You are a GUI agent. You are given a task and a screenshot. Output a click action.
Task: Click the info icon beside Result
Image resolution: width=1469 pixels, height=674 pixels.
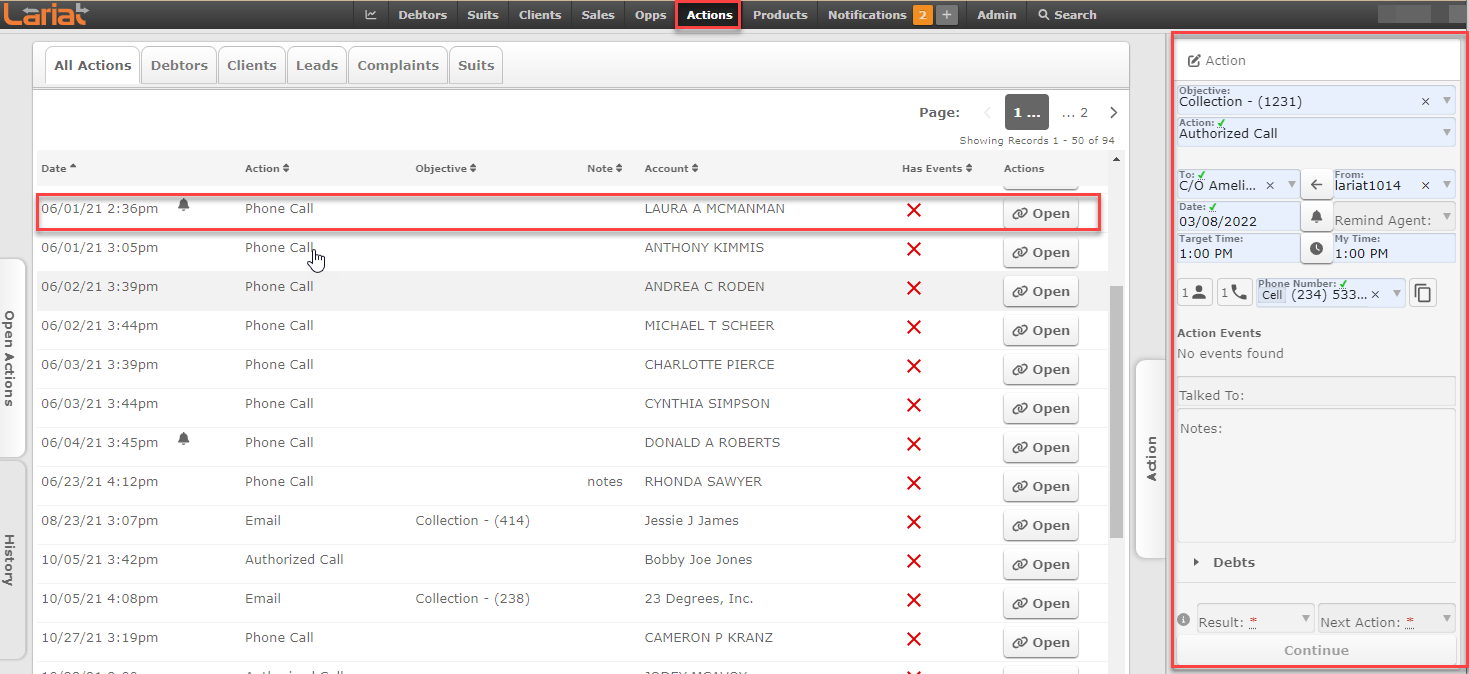[x=1184, y=620]
